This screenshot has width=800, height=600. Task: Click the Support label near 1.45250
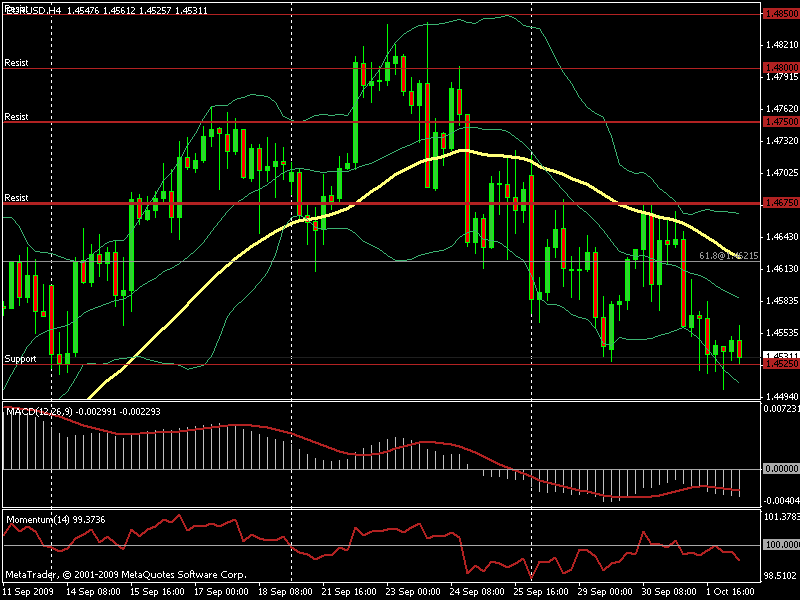tap(20, 359)
